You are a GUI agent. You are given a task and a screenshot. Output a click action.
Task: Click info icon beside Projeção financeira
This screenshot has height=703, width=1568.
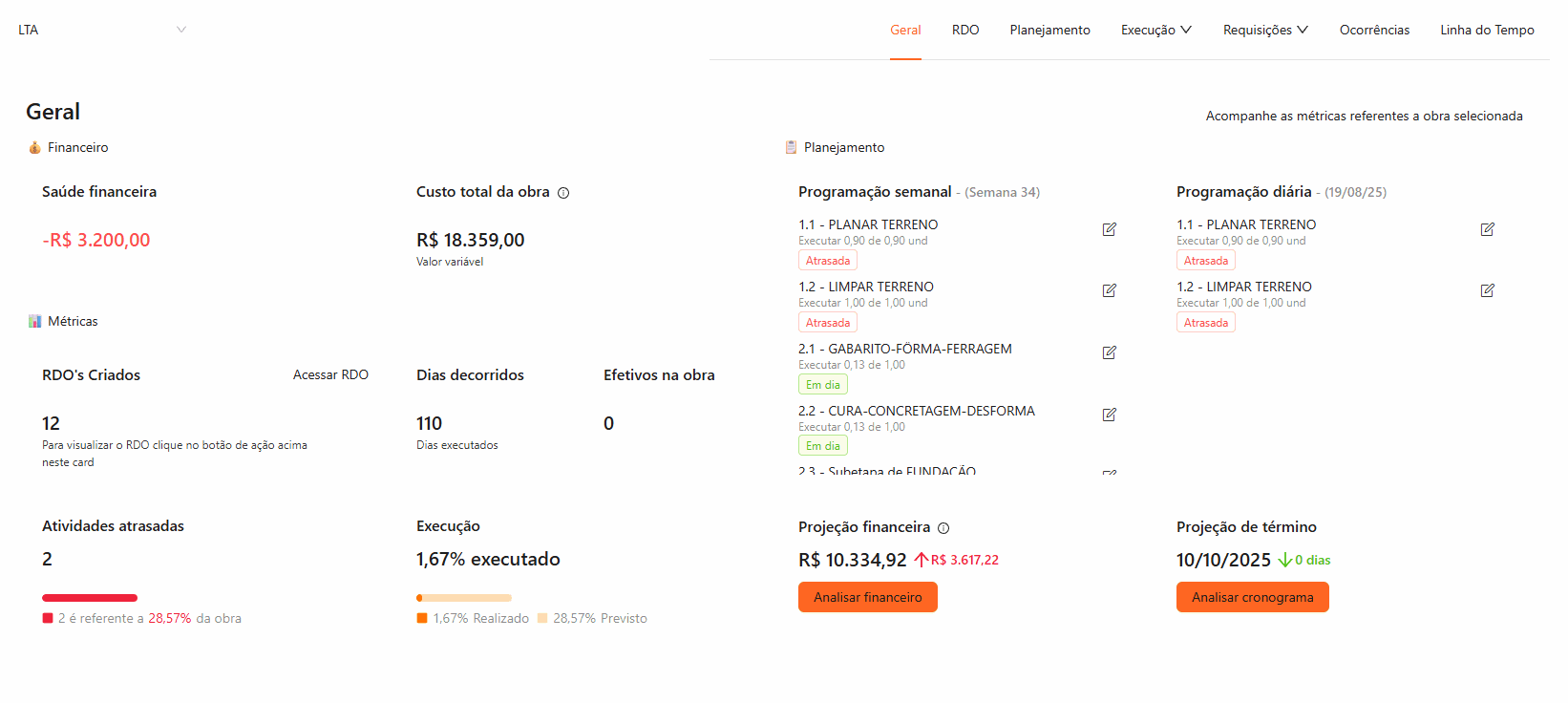tap(943, 528)
